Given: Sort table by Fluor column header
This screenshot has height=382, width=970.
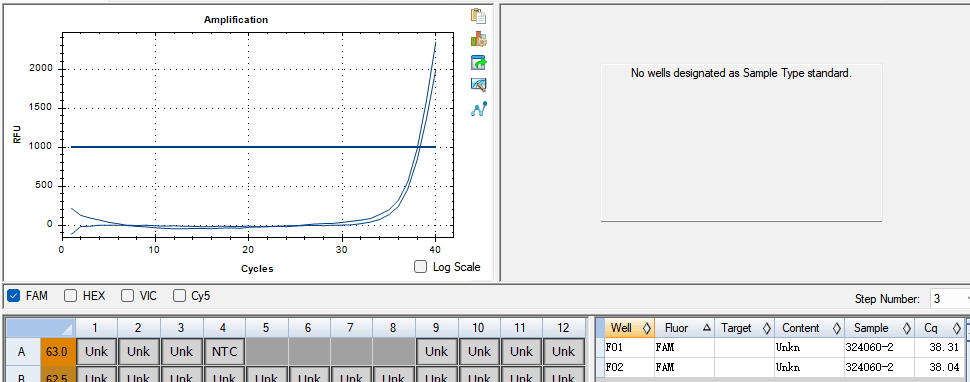Looking at the screenshot, I should (684, 328).
